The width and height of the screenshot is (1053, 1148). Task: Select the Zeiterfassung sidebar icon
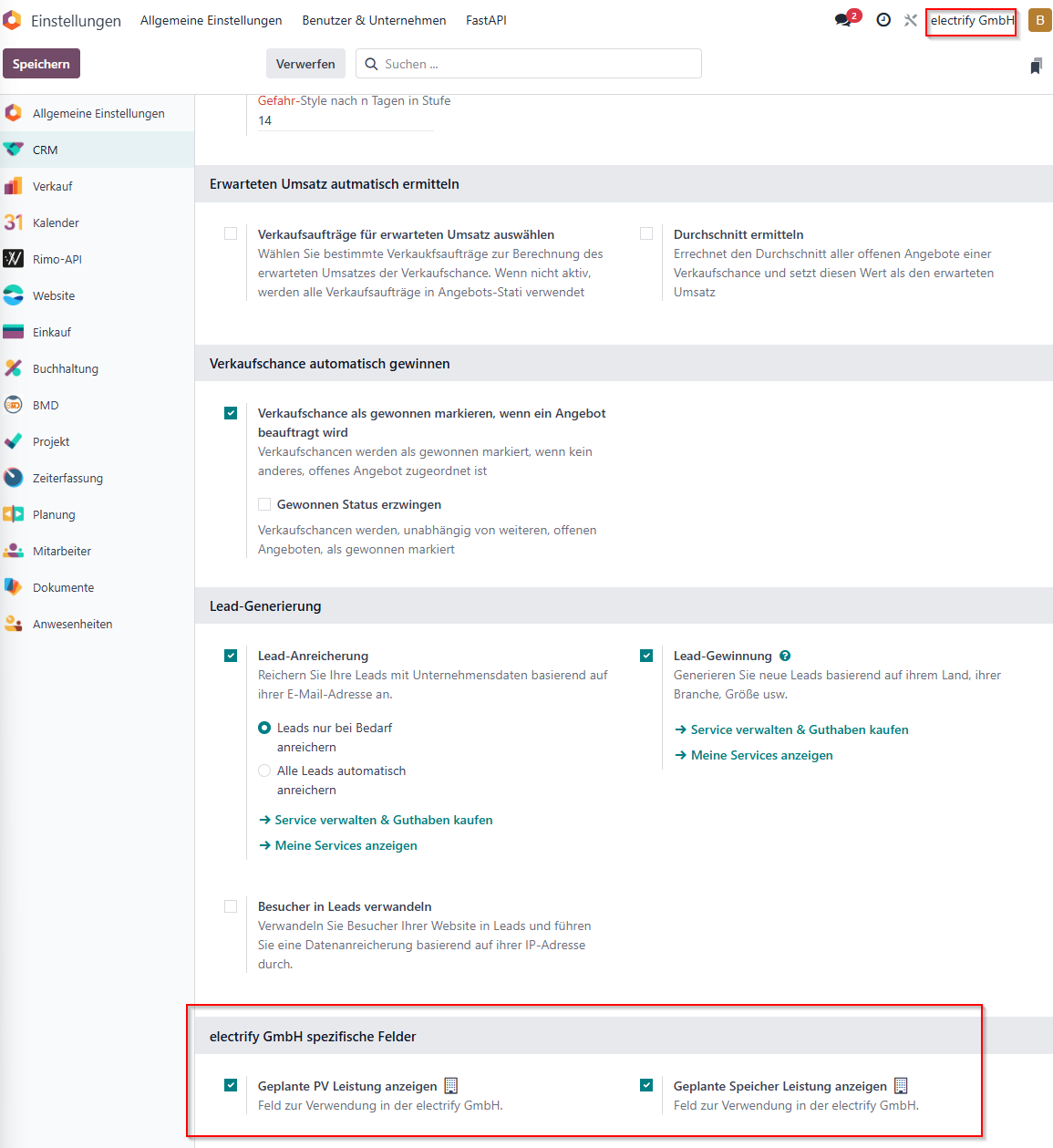tap(13, 478)
